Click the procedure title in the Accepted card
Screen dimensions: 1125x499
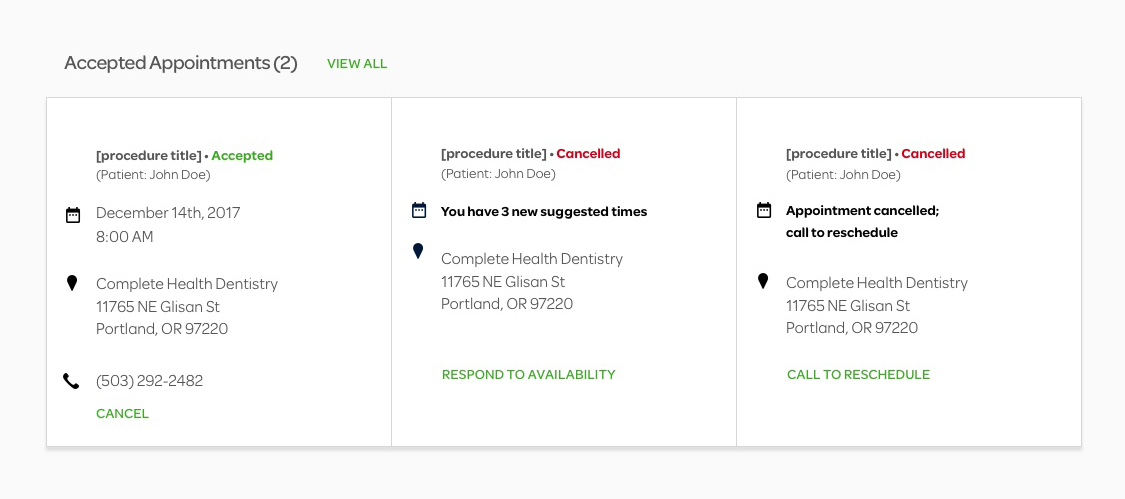[149, 156]
